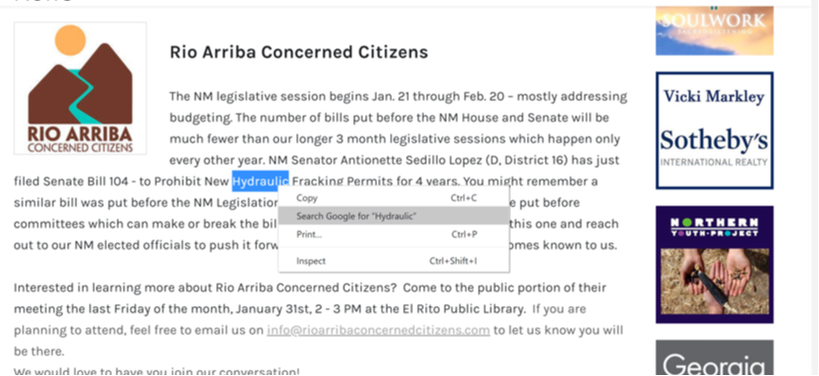This screenshot has width=819, height=376.
Task: Open the Vicki Markley Sotheby's ad
Action: (x=715, y=131)
